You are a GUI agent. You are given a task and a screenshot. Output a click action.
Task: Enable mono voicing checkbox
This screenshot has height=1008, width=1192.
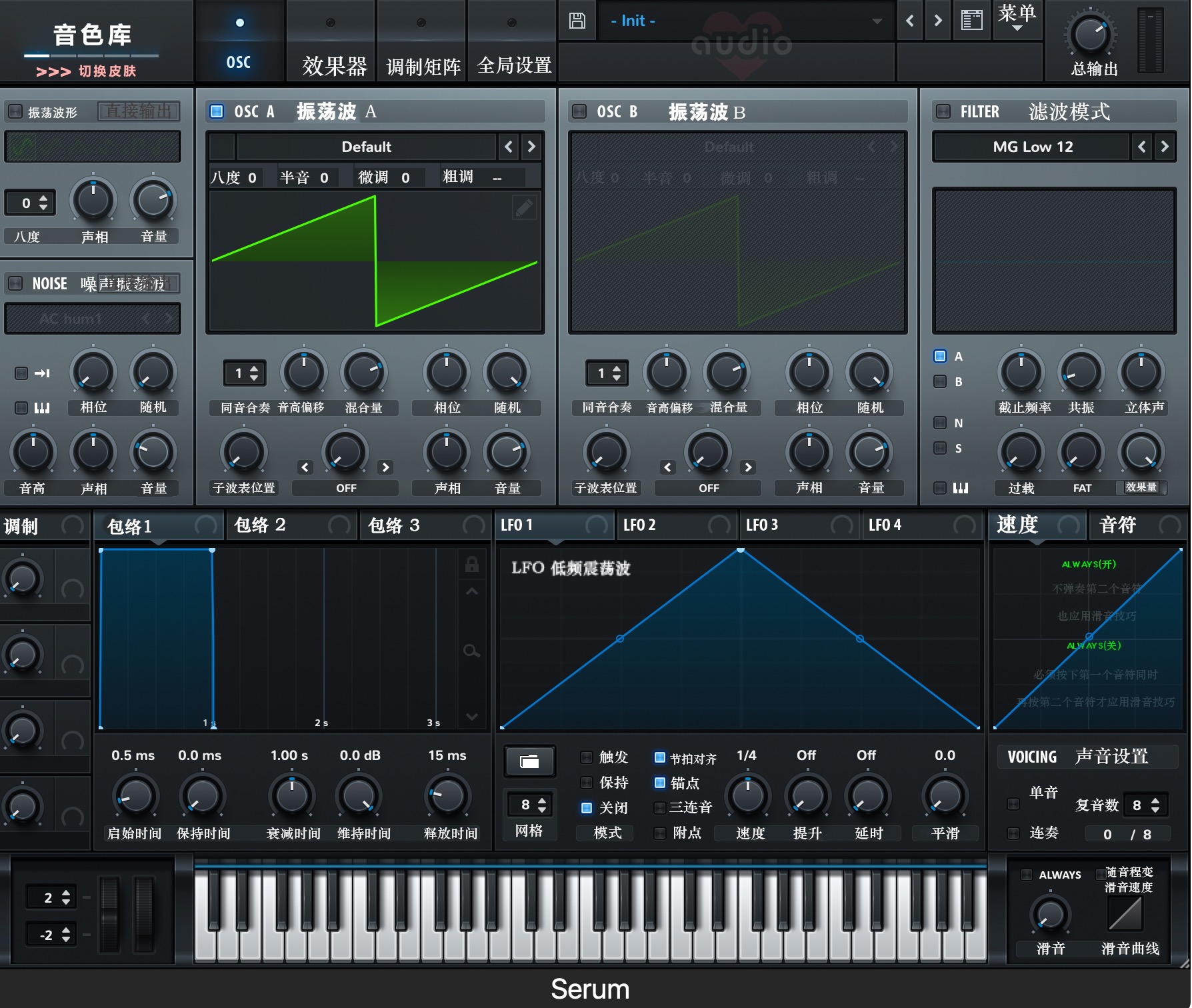(1013, 804)
